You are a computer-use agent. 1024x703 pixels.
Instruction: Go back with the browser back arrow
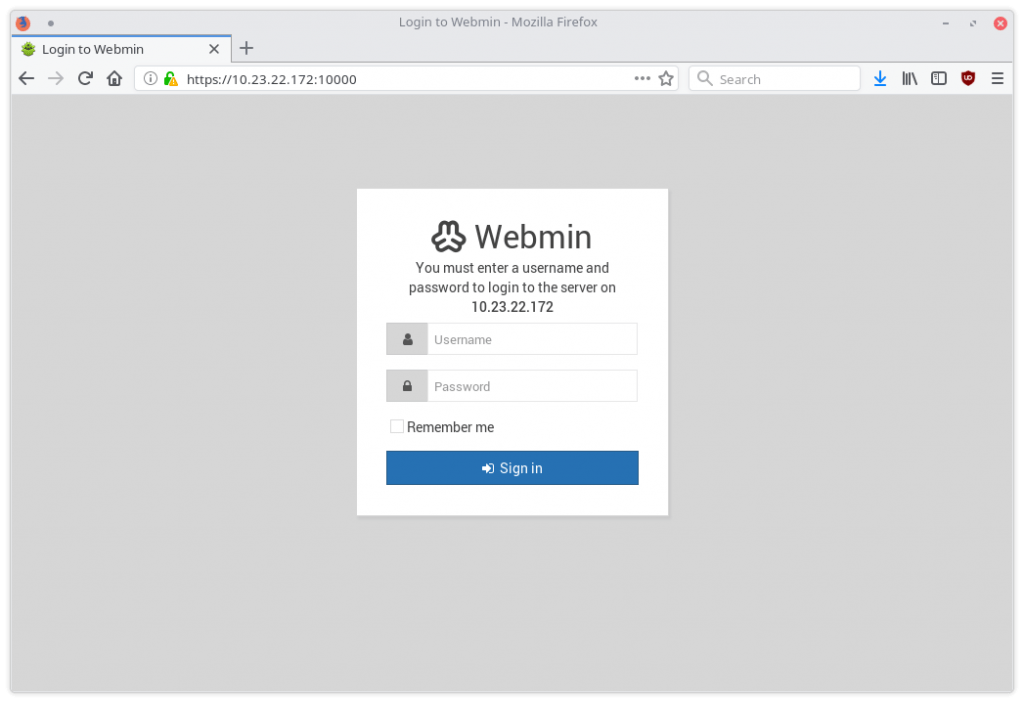click(x=26, y=78)
